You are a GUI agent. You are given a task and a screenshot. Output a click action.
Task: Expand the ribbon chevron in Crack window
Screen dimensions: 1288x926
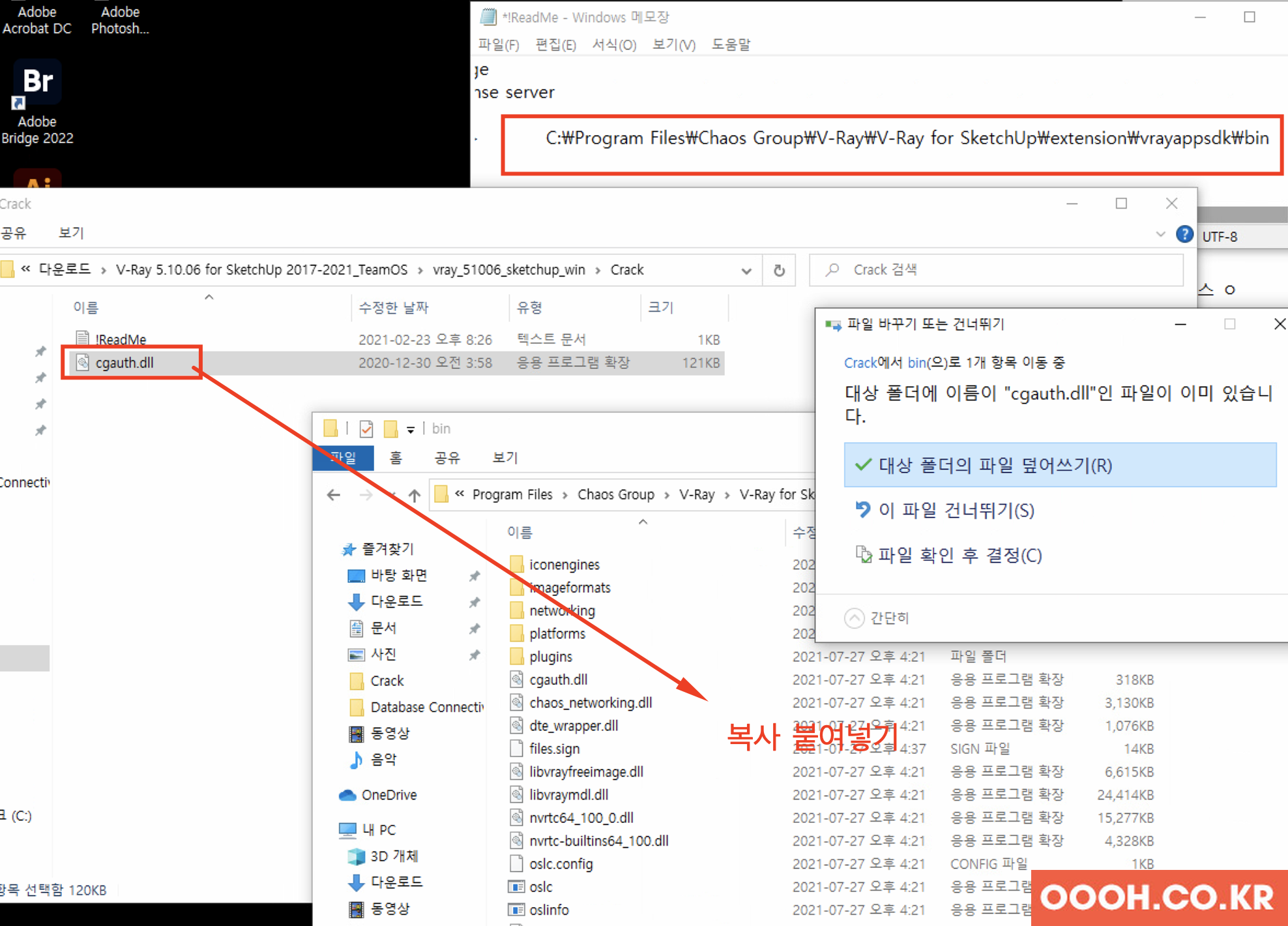(x=1160, y=234)
